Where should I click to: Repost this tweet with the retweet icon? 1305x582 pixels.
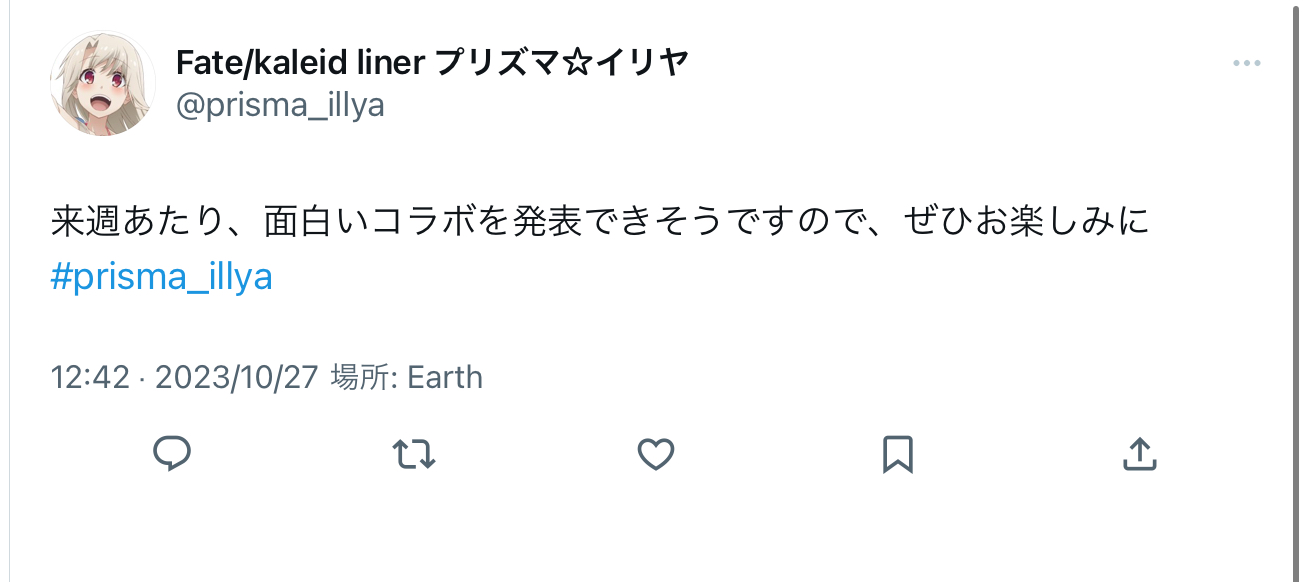click(x=414, y=454)
